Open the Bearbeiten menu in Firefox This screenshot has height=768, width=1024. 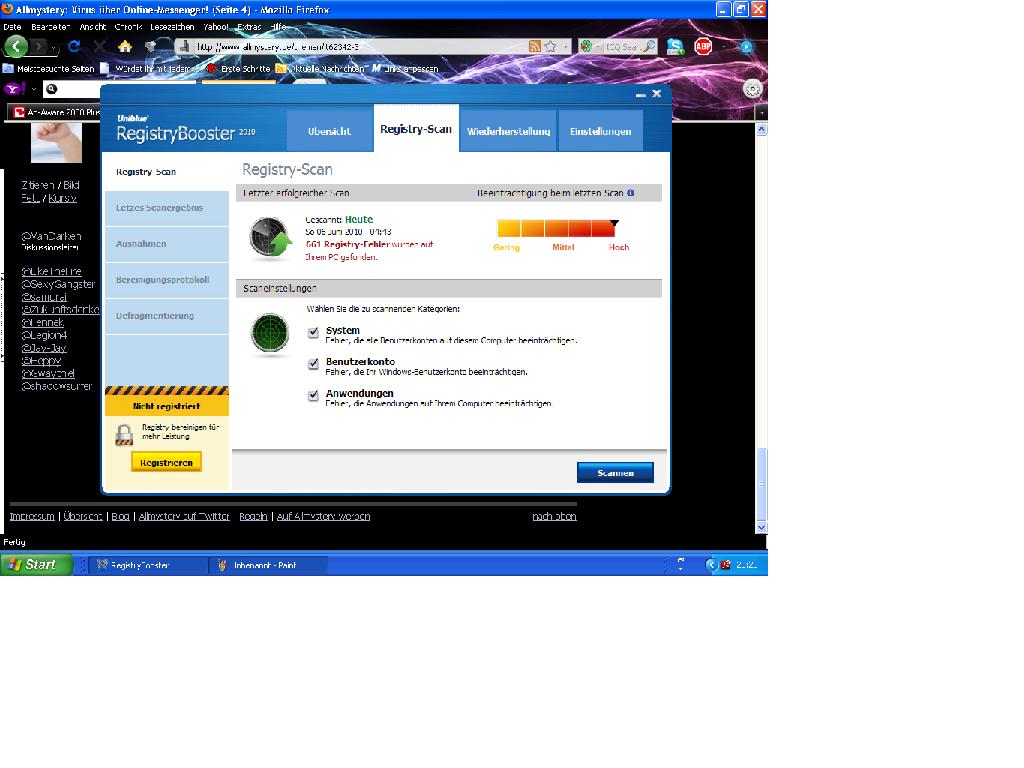(50, 27)
